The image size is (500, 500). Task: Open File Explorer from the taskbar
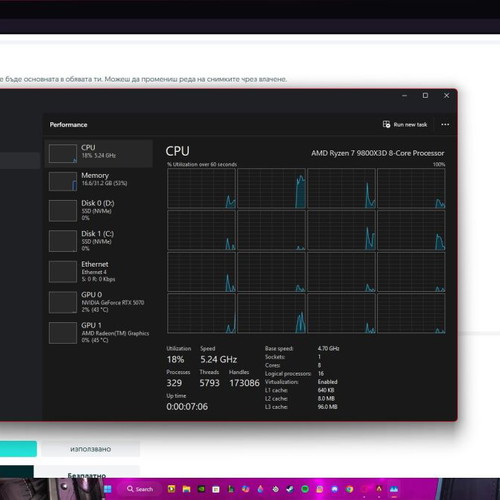coord(186,489)
